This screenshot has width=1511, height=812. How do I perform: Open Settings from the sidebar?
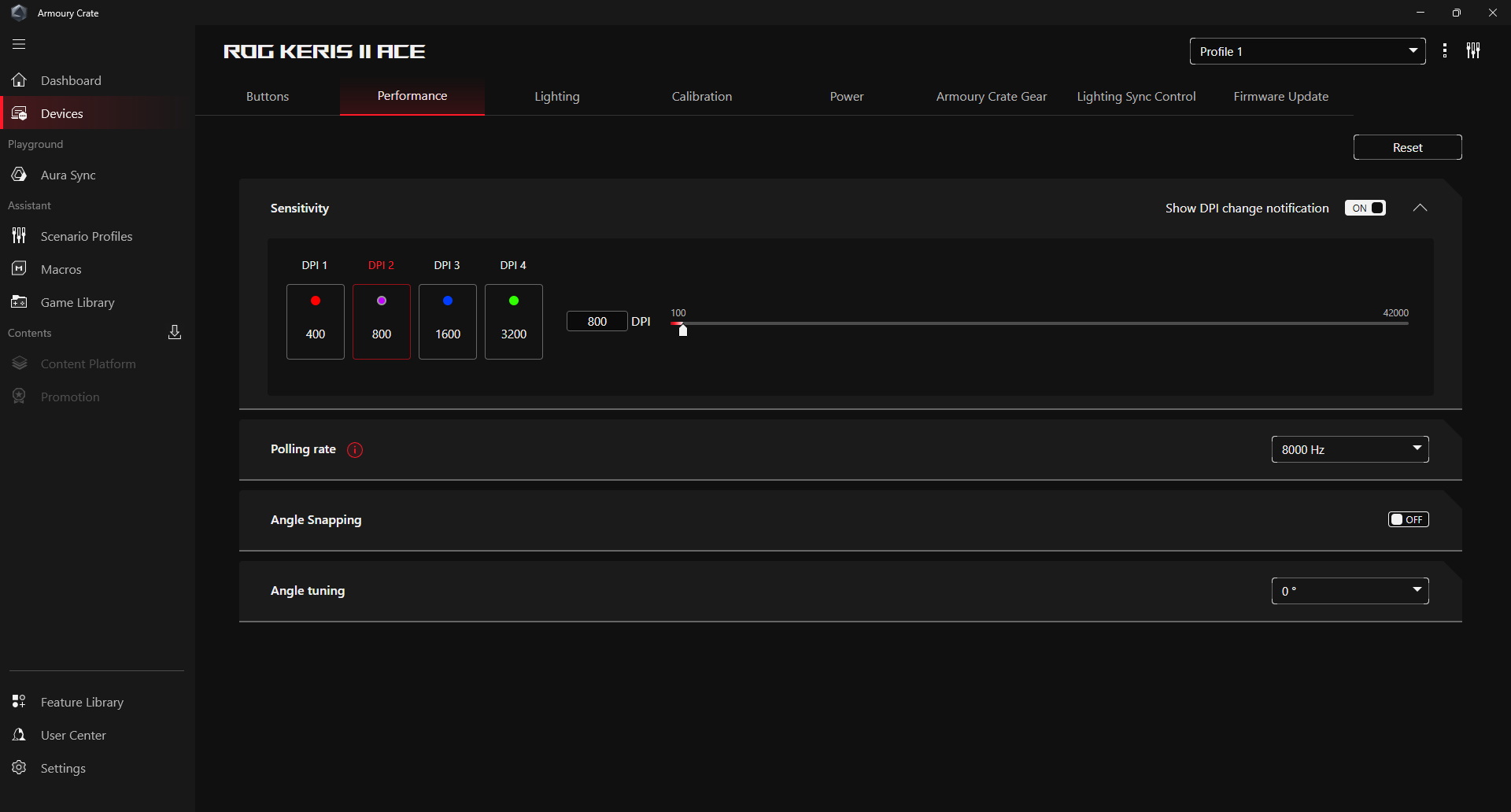(98, 768)
